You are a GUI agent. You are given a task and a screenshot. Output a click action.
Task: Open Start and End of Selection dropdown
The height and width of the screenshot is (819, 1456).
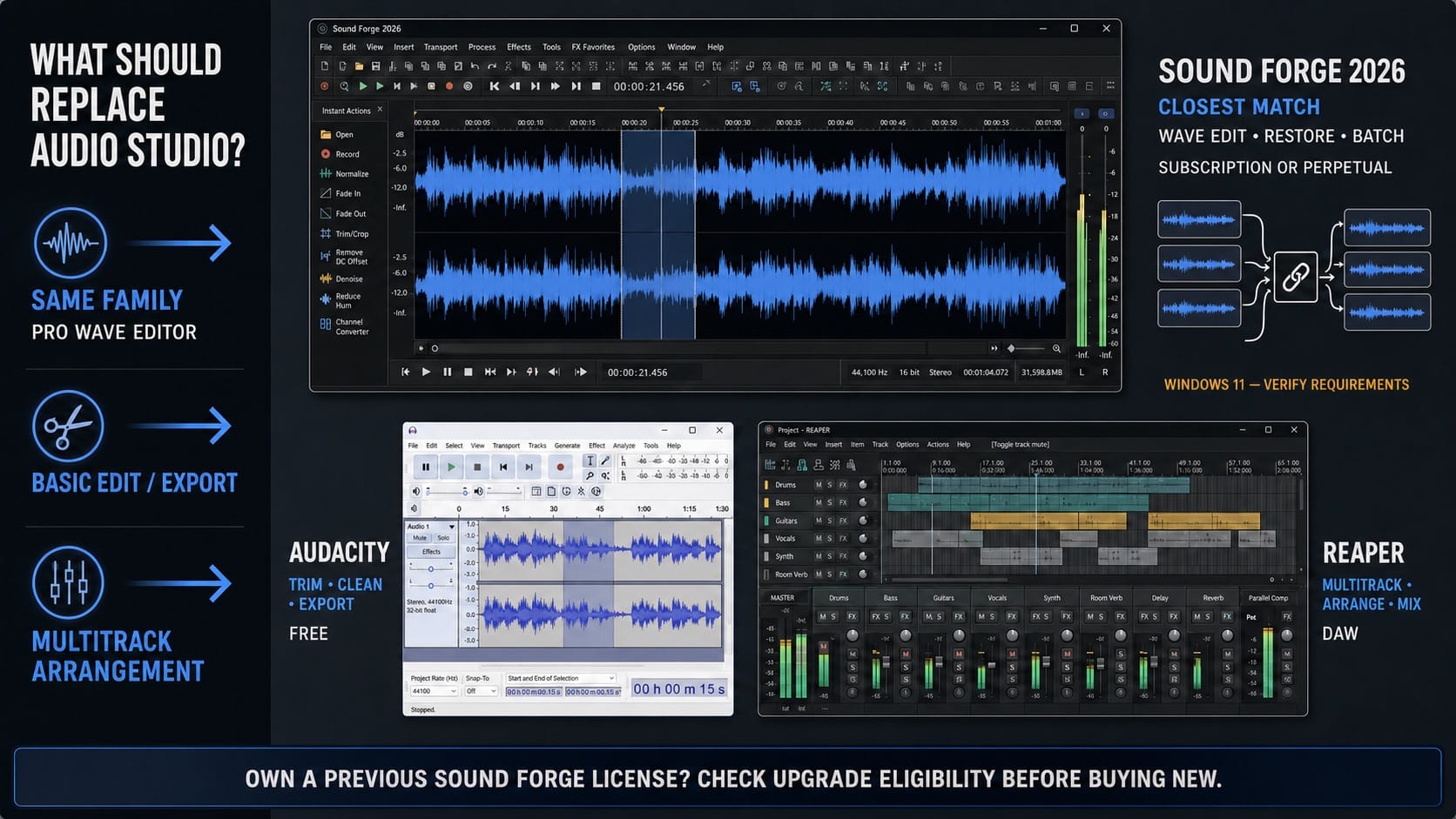561,678
